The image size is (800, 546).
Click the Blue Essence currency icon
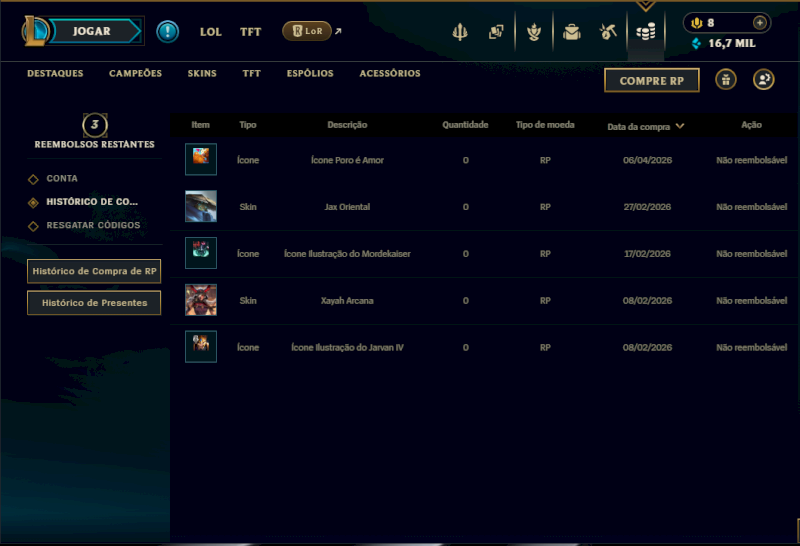coord(696,43)
